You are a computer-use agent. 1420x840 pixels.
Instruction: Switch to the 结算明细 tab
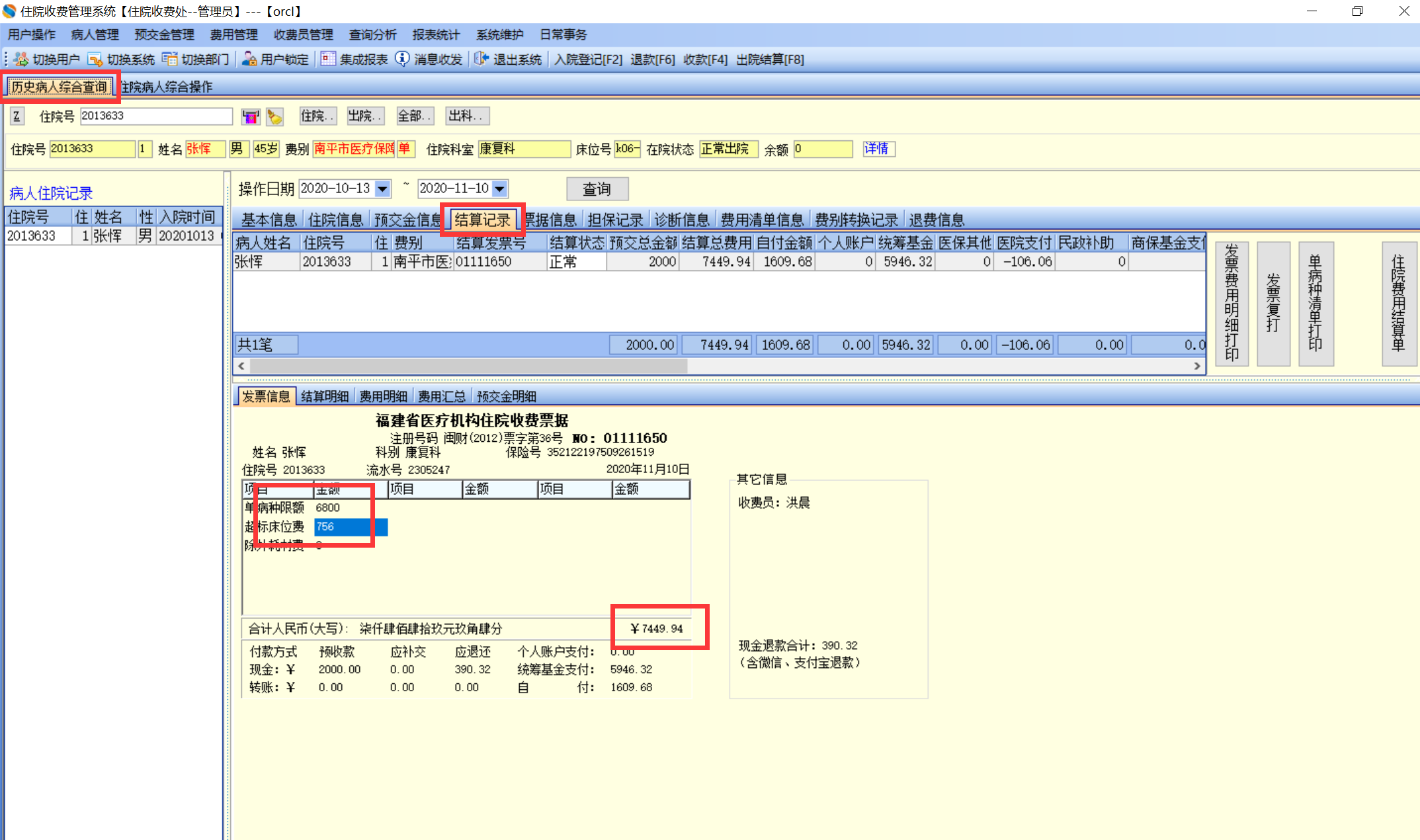point(324,396)
